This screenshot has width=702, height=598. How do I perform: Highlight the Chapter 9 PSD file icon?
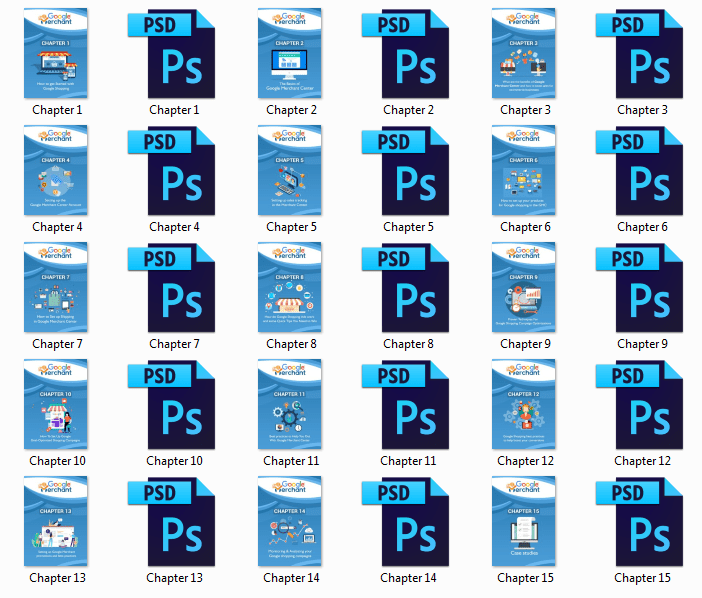coord(642,286)
